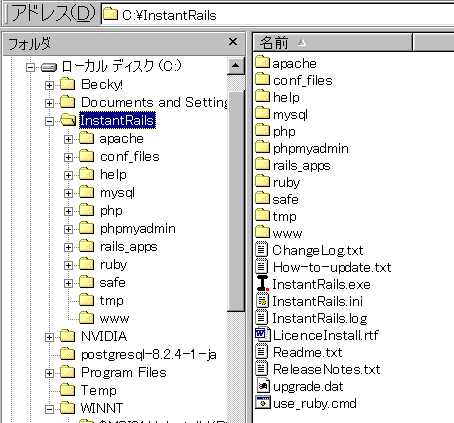Select the file name LicenceInstall.rtf
The image size is (454, 423).
[x=326, y=335]
